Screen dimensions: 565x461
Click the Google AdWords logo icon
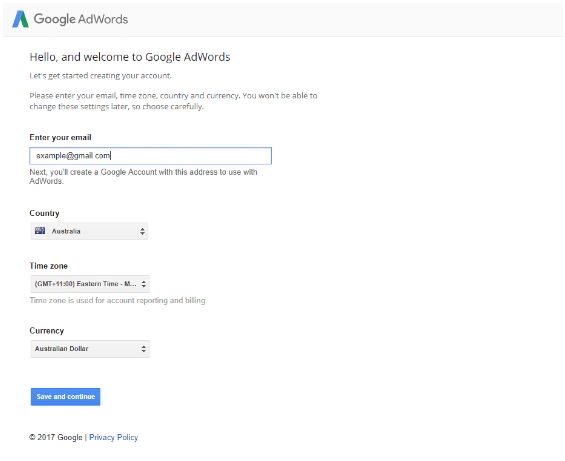pos(21,19)
